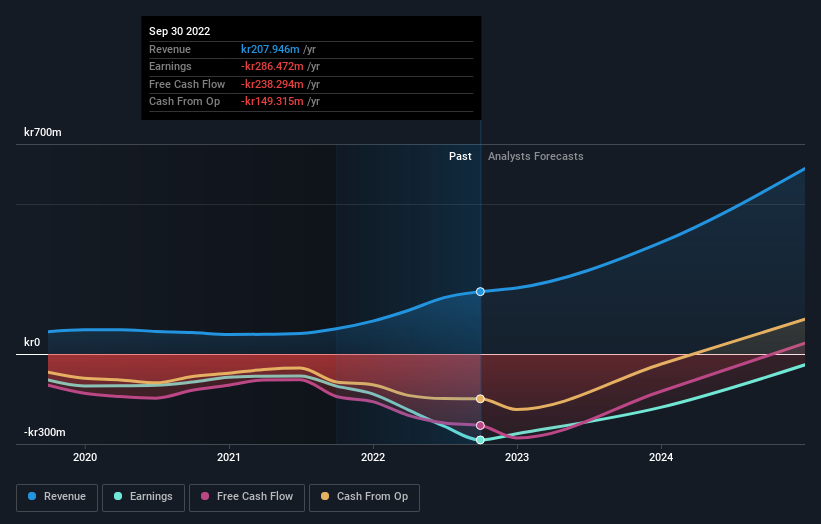Click the Past section label
The width and height of the screenshot is (821, 524).
[x=460, y=156]
